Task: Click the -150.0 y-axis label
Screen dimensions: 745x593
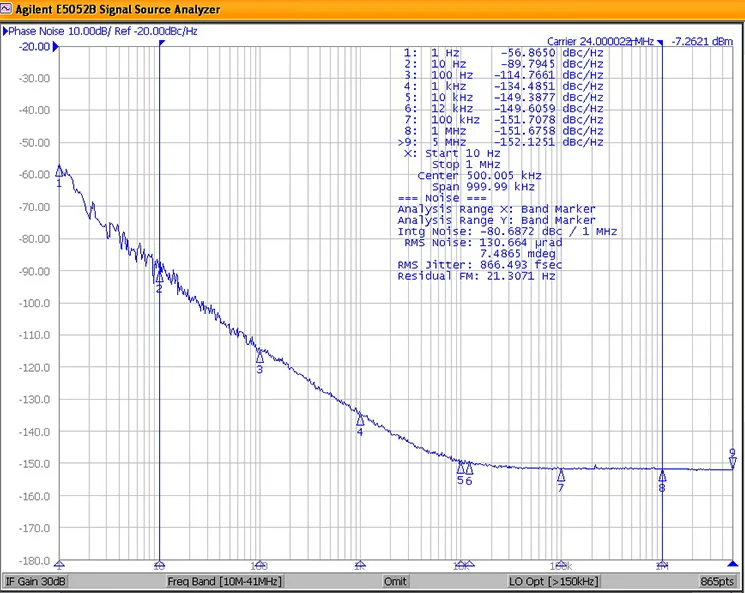Action: [34, 464]
